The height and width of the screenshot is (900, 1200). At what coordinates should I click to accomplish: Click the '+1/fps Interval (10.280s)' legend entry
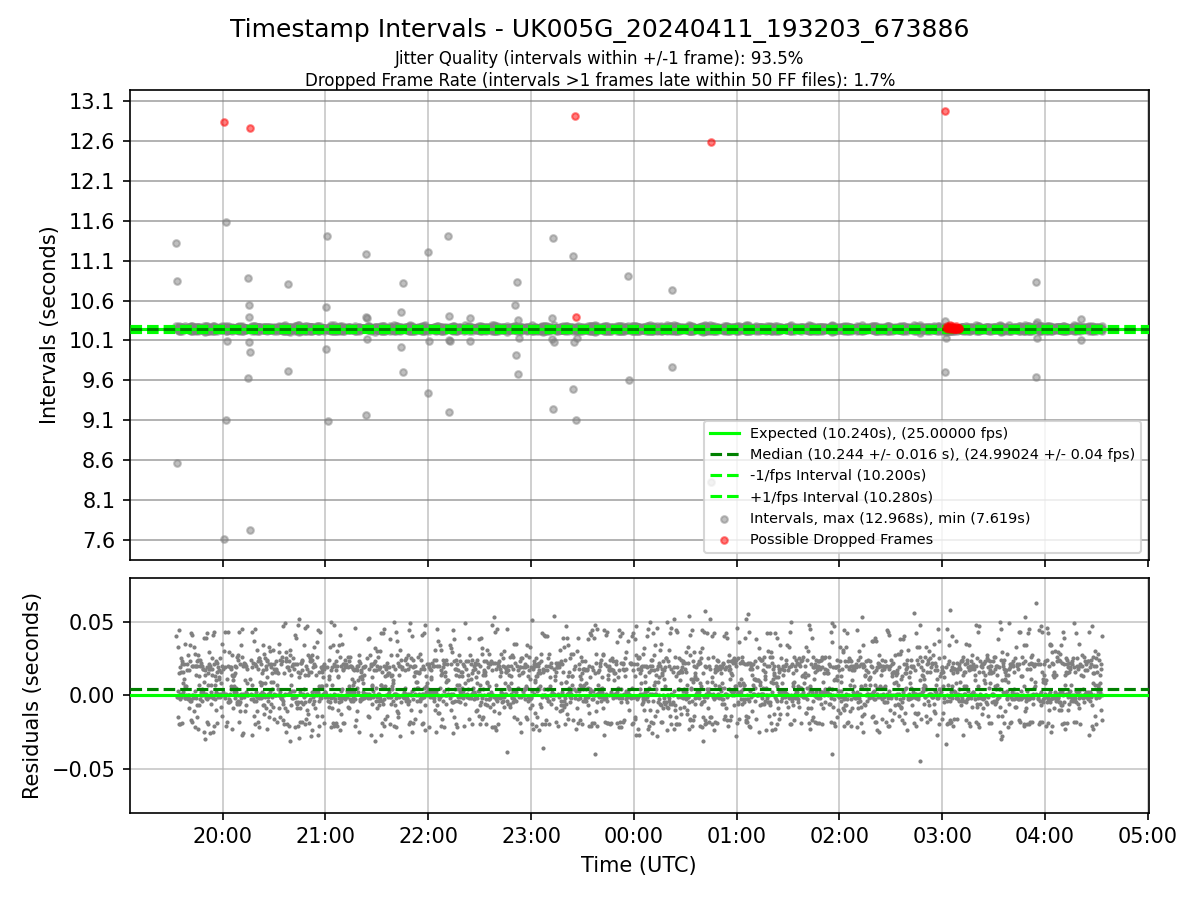(841, 497)
